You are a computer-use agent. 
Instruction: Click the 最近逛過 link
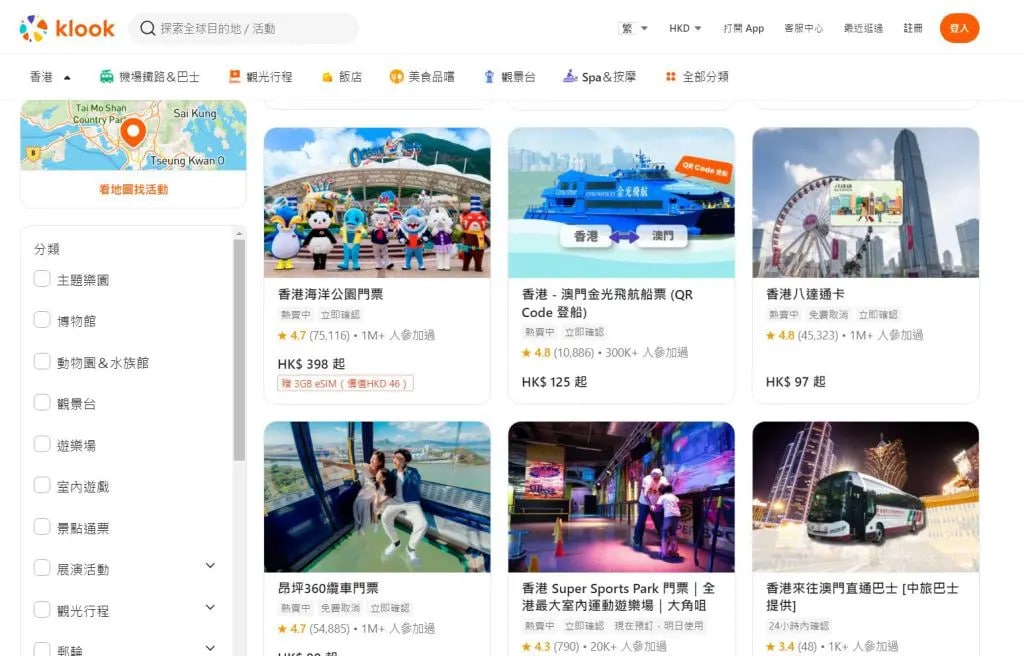[863, 28]
